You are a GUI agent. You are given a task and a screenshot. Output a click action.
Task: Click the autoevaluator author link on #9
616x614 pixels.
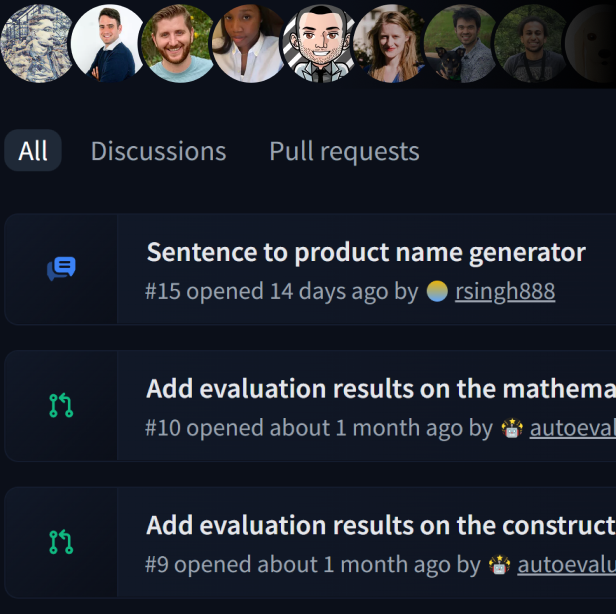pos(566,564)
